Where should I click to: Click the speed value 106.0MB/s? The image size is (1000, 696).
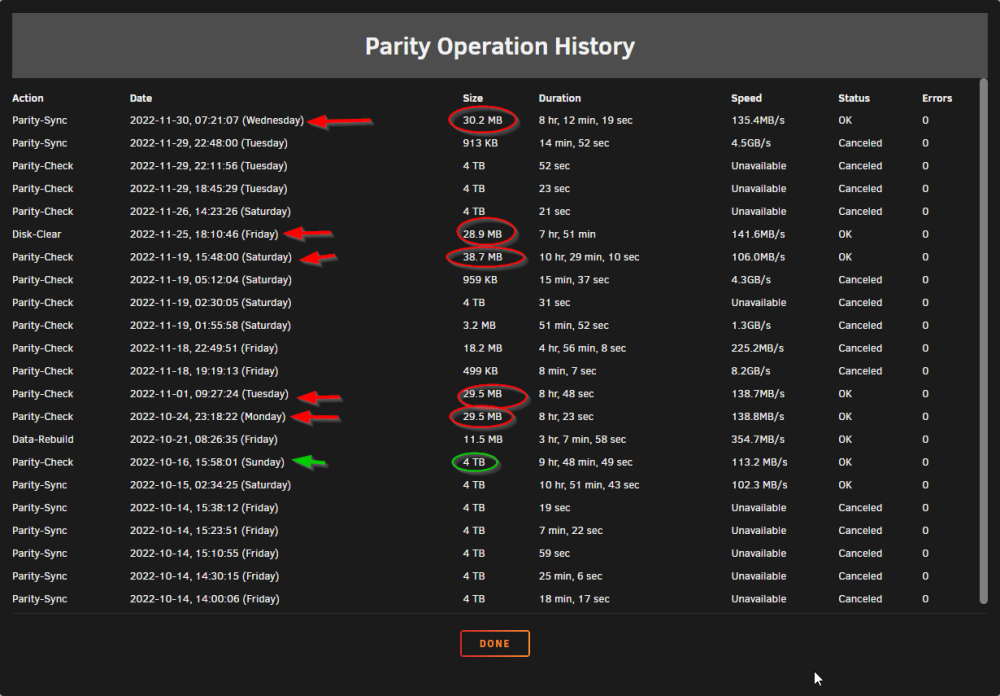758,257
